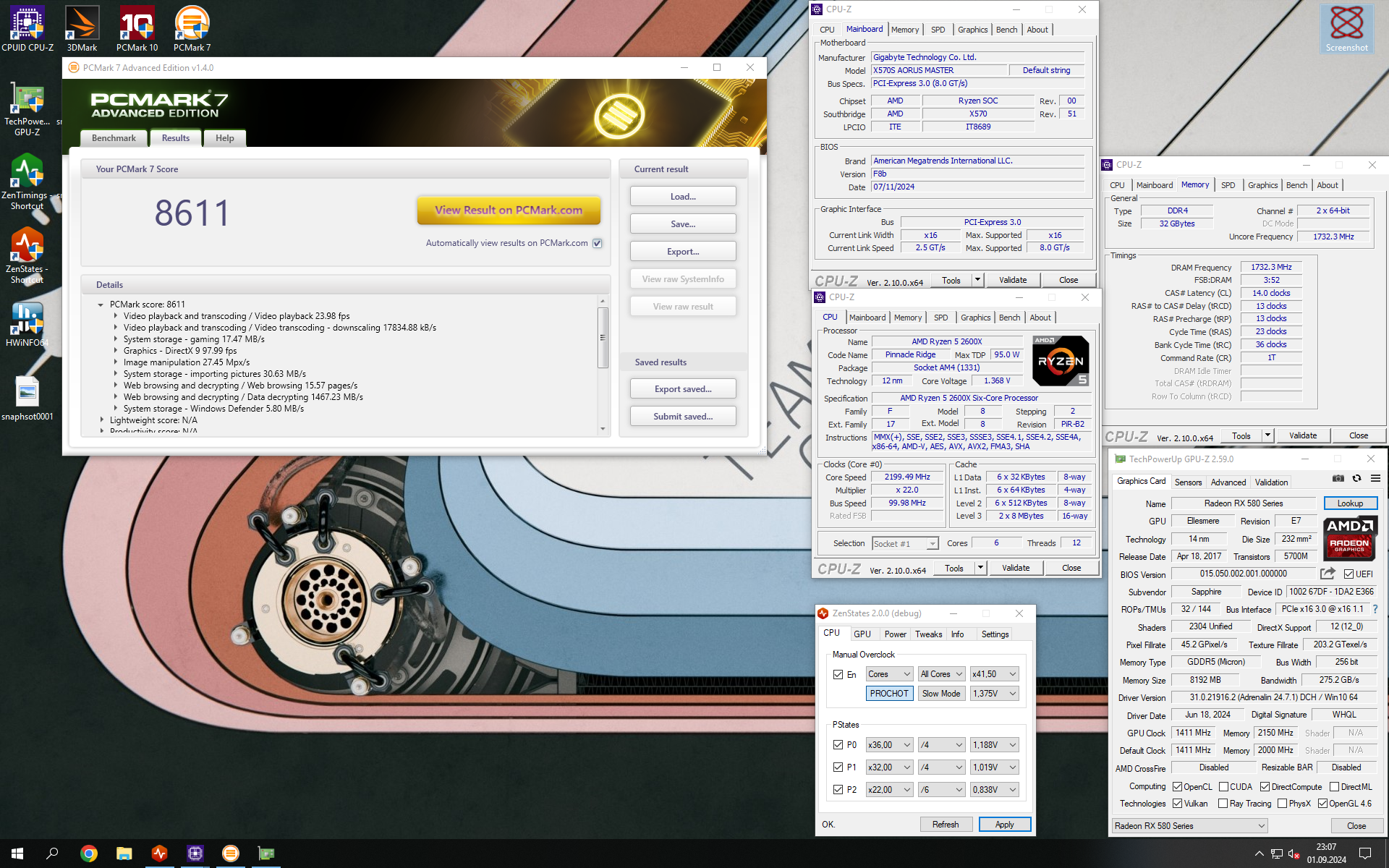Toggle OpenCL checkbox in GPU-Z
The width and height of the screenshot is (1389, 868).
click(x=1178, y=786)
